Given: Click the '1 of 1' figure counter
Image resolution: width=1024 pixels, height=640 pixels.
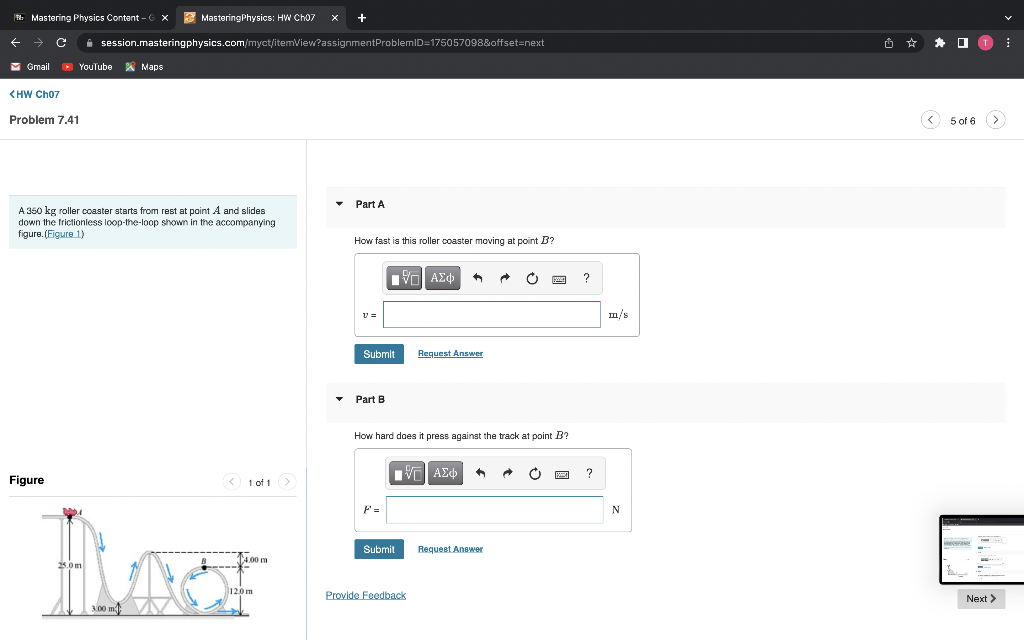Looking at the screenshot, I should tap(259, 483).
